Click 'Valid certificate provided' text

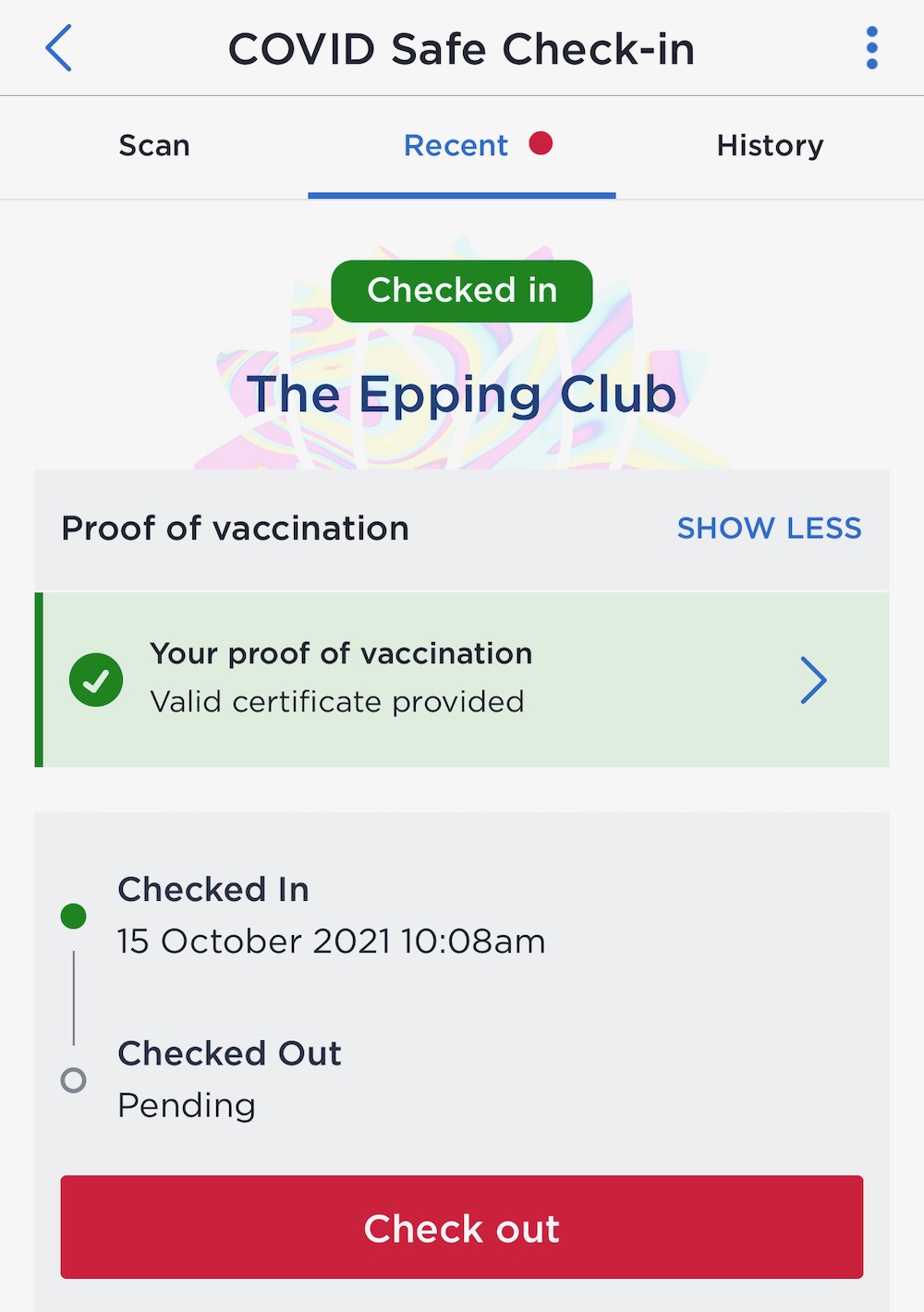pyautogui.click(x=337, y=702)
